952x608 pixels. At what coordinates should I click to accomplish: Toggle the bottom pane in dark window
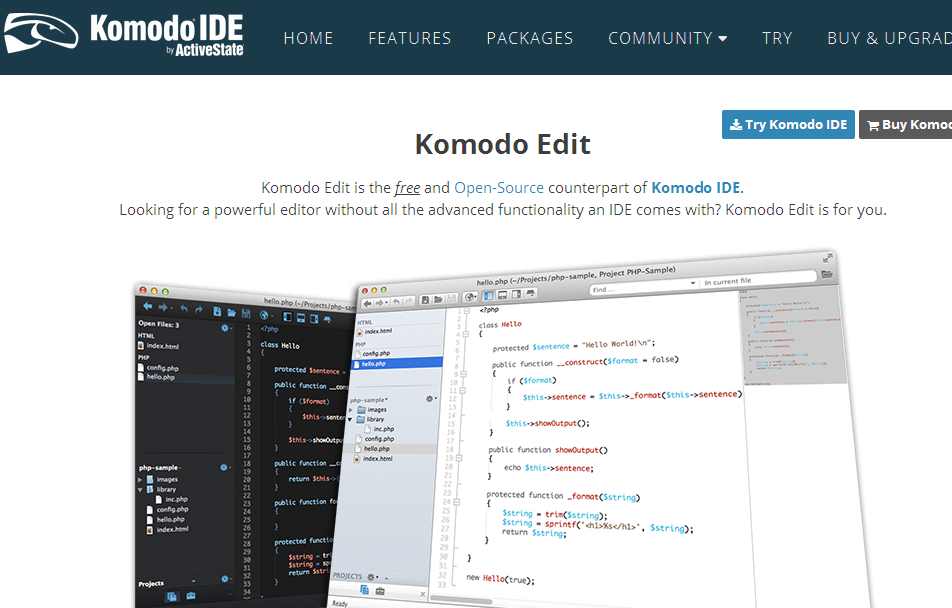click(x=301, y=318)
